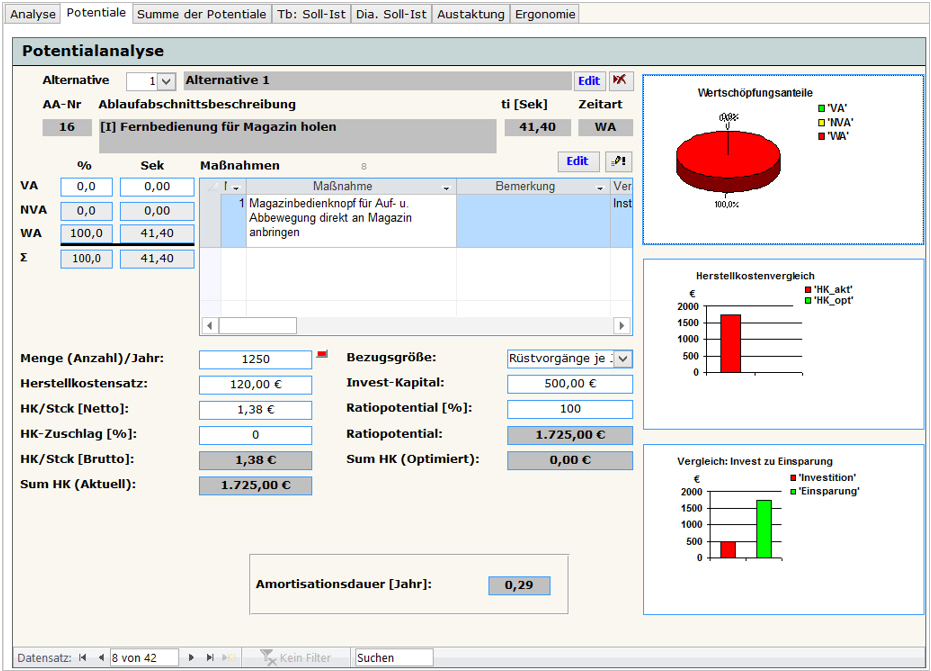Click right scroll arrow of Maßnahmen table

[x=622, y=325]
